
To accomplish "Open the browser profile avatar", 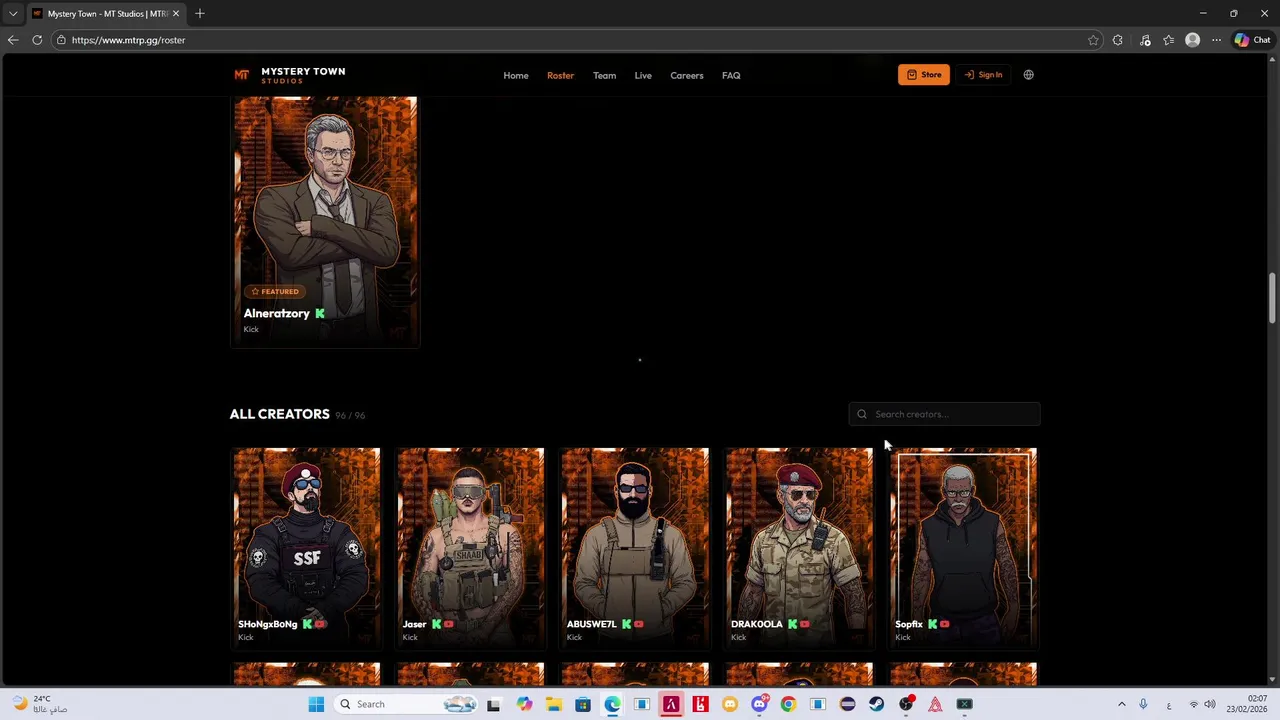I will (1192, 40).
